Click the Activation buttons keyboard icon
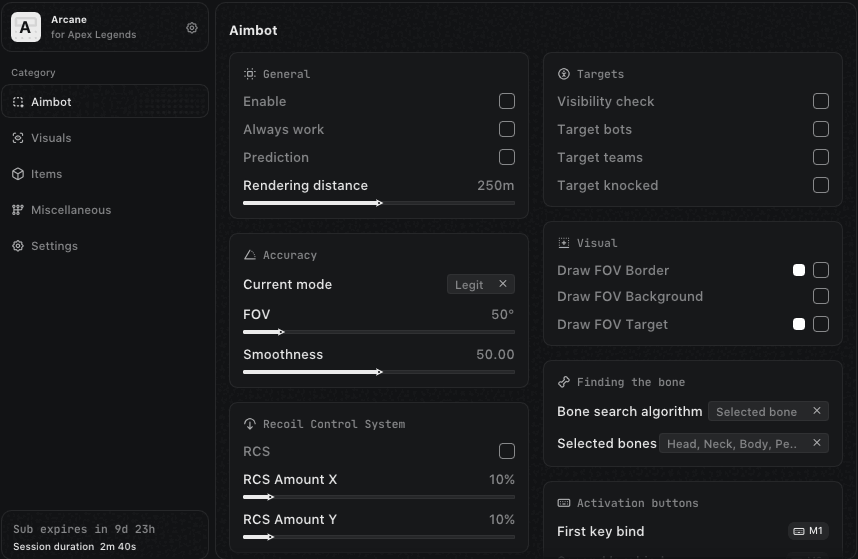This screenshot has width=858, height=559. click(564, 503)
